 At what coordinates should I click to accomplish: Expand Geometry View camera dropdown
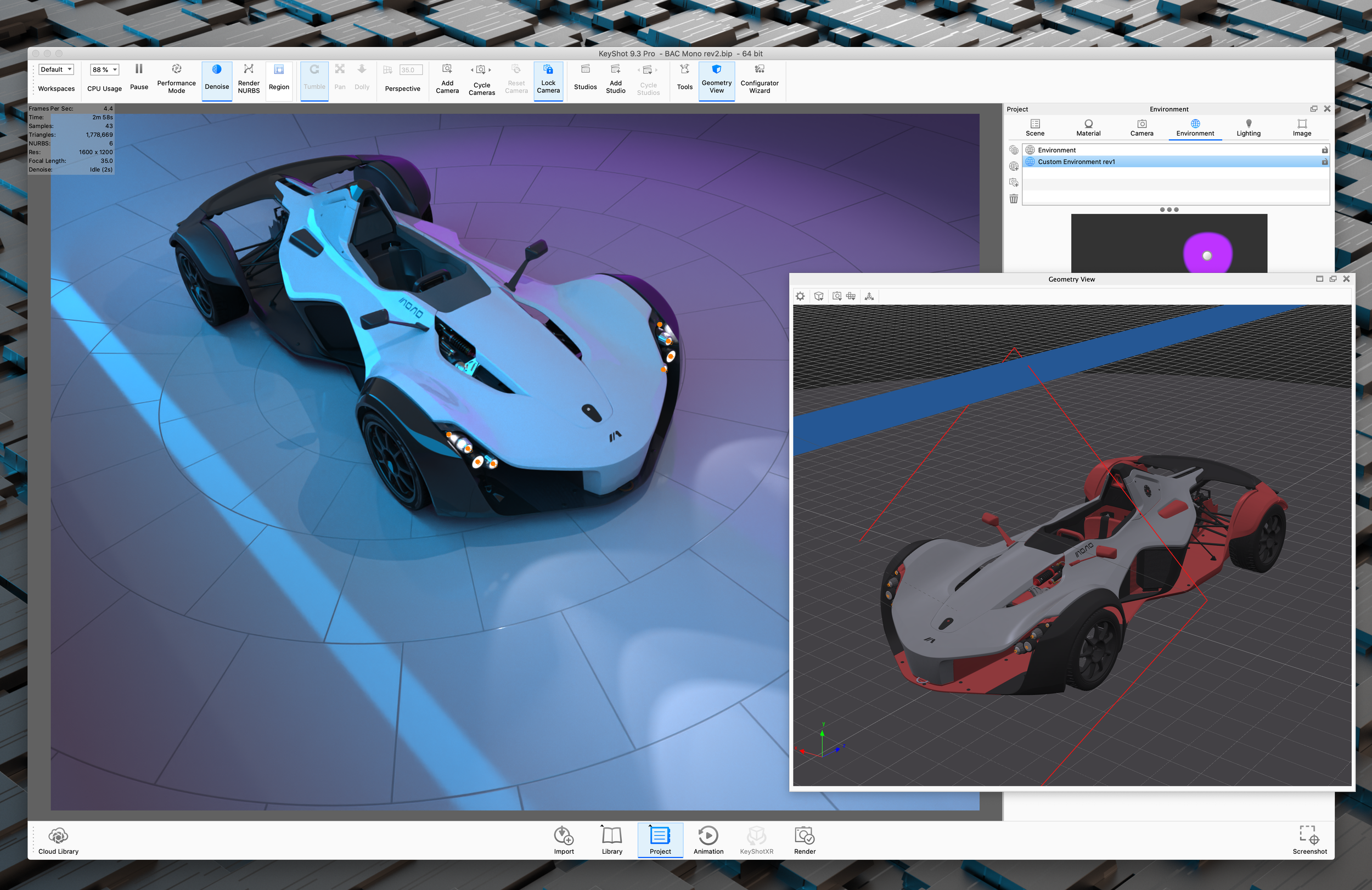tap(837, 296)
